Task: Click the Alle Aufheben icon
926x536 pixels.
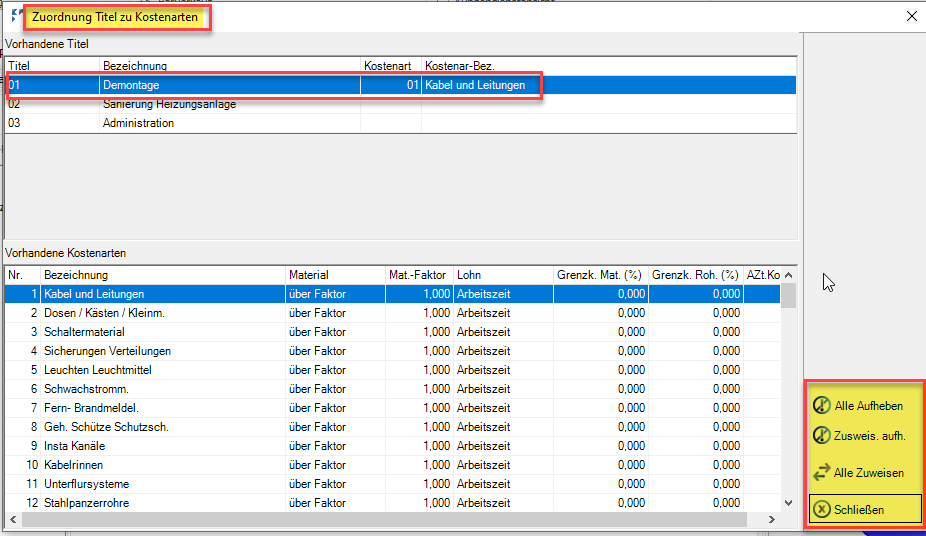Action: (x=822, y=405)
